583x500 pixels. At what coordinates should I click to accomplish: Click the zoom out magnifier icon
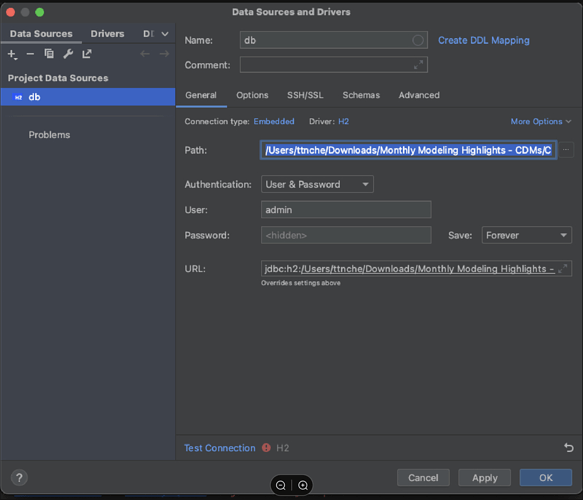pyautogui.click(x=281, y=485)
